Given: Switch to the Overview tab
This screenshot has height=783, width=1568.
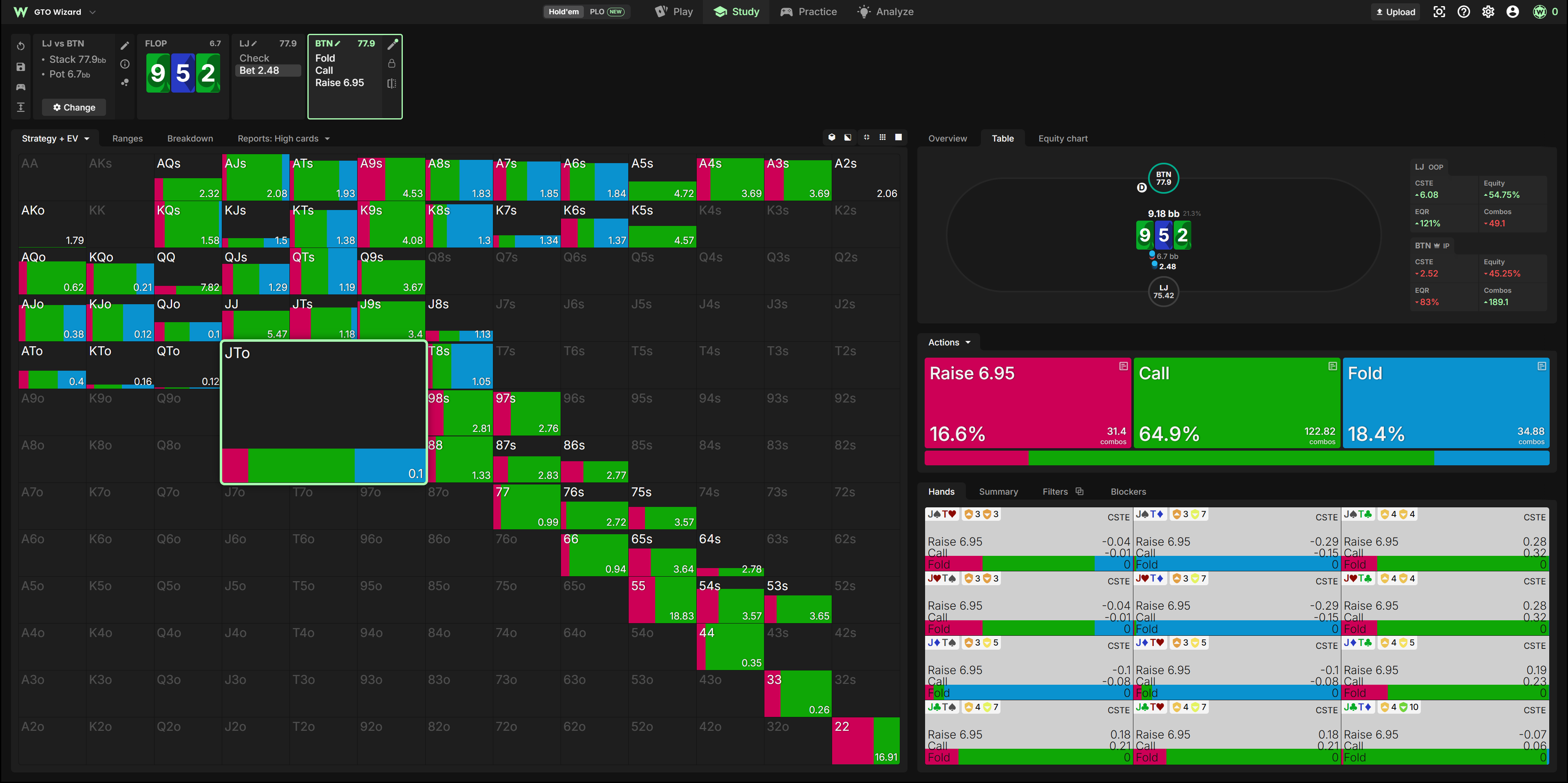Looking at the screenshot, I should click(947, 138).
